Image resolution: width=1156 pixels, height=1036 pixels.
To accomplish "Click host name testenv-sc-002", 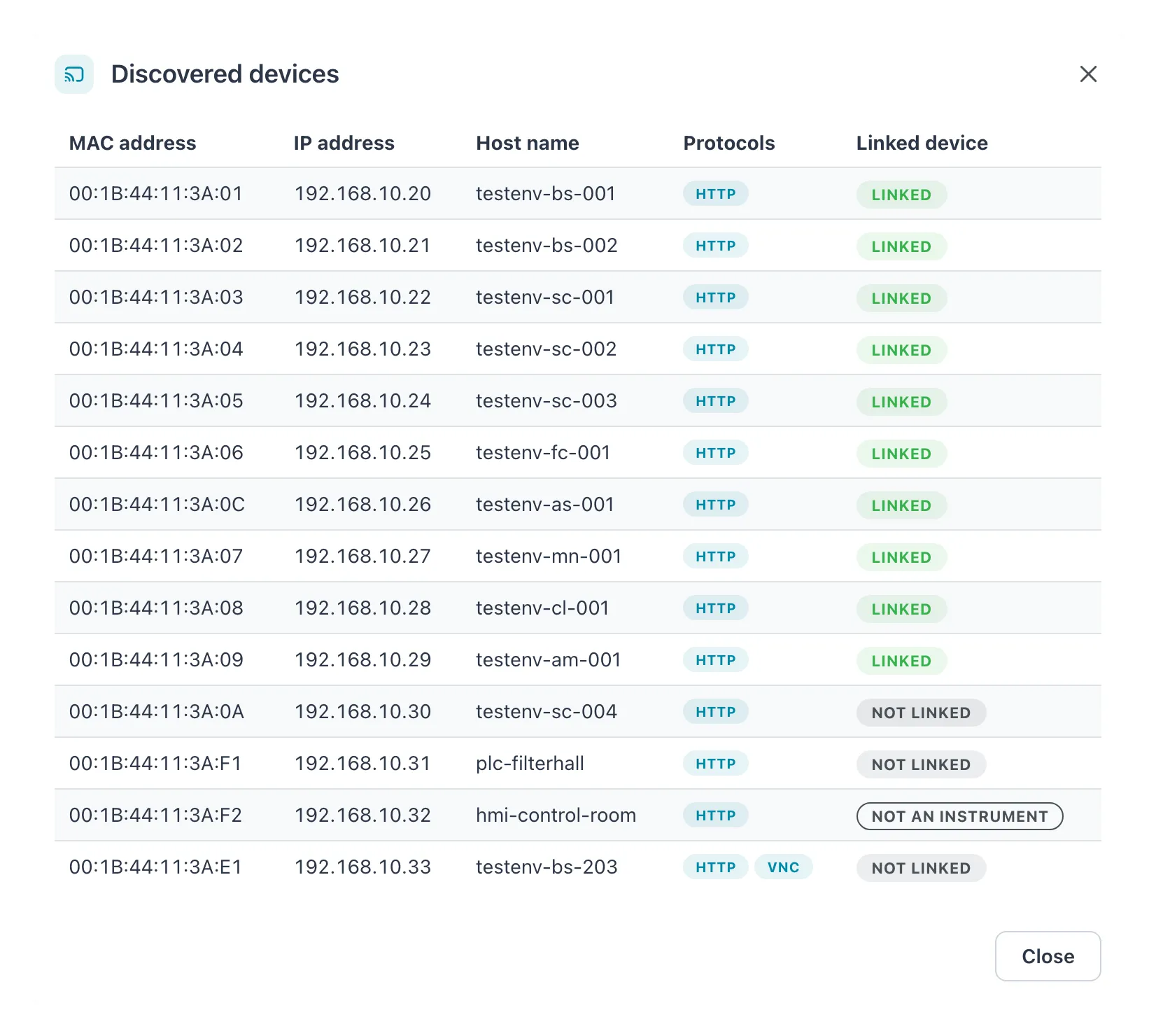I will [x=547, y=349].
